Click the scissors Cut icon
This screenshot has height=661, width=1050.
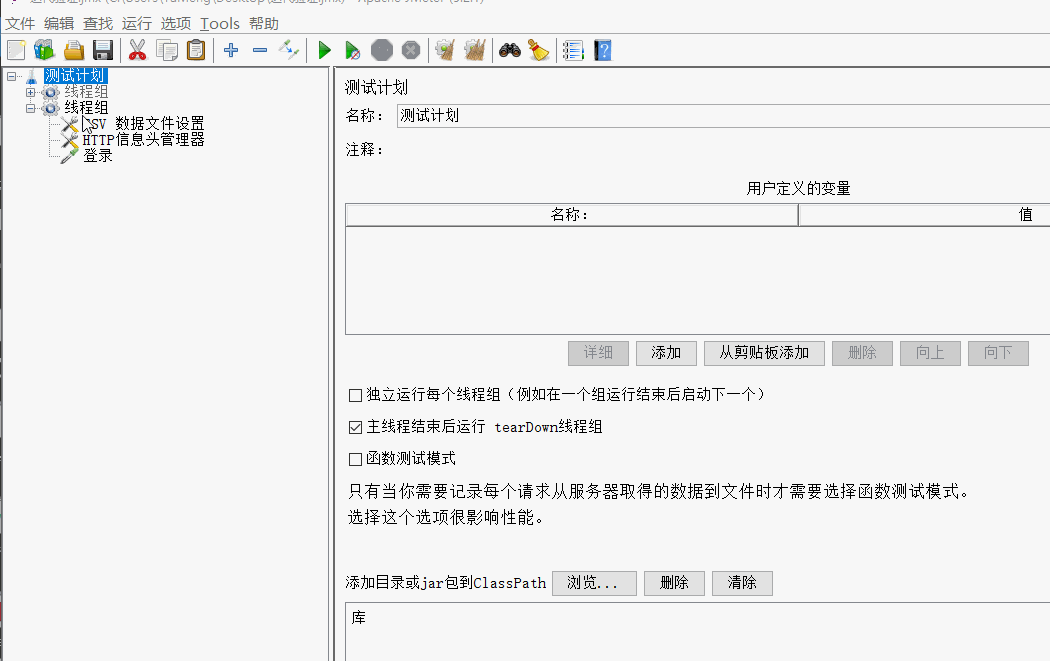coord(137,50)
